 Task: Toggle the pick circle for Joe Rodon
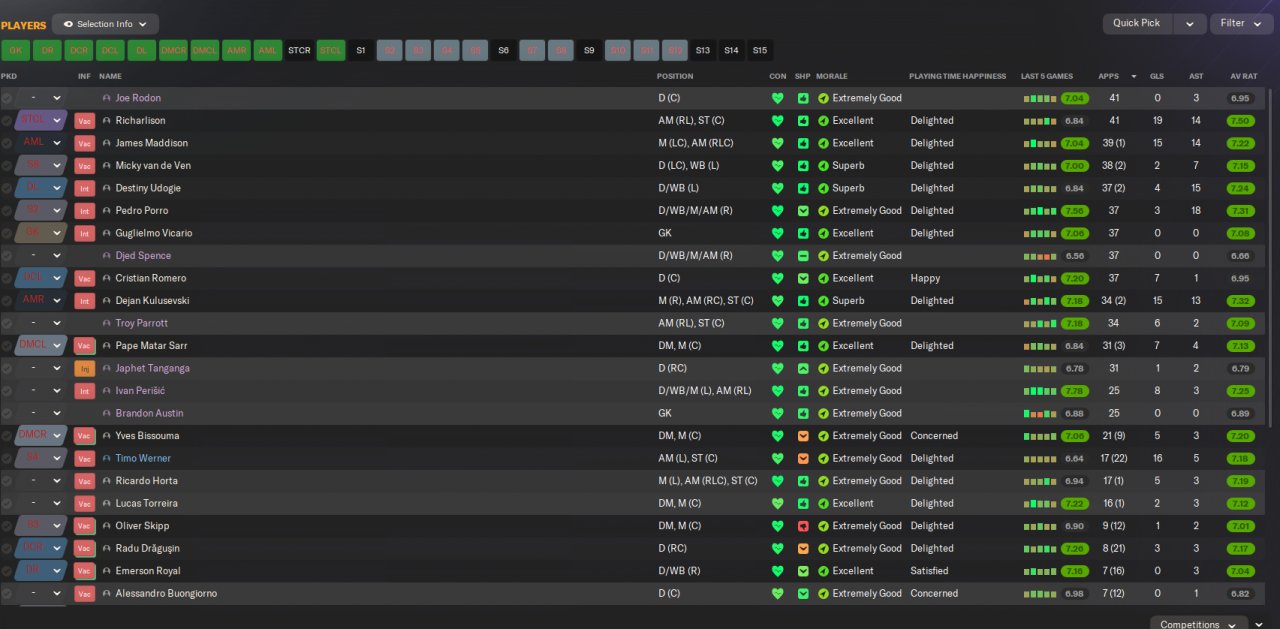(7, 98)
